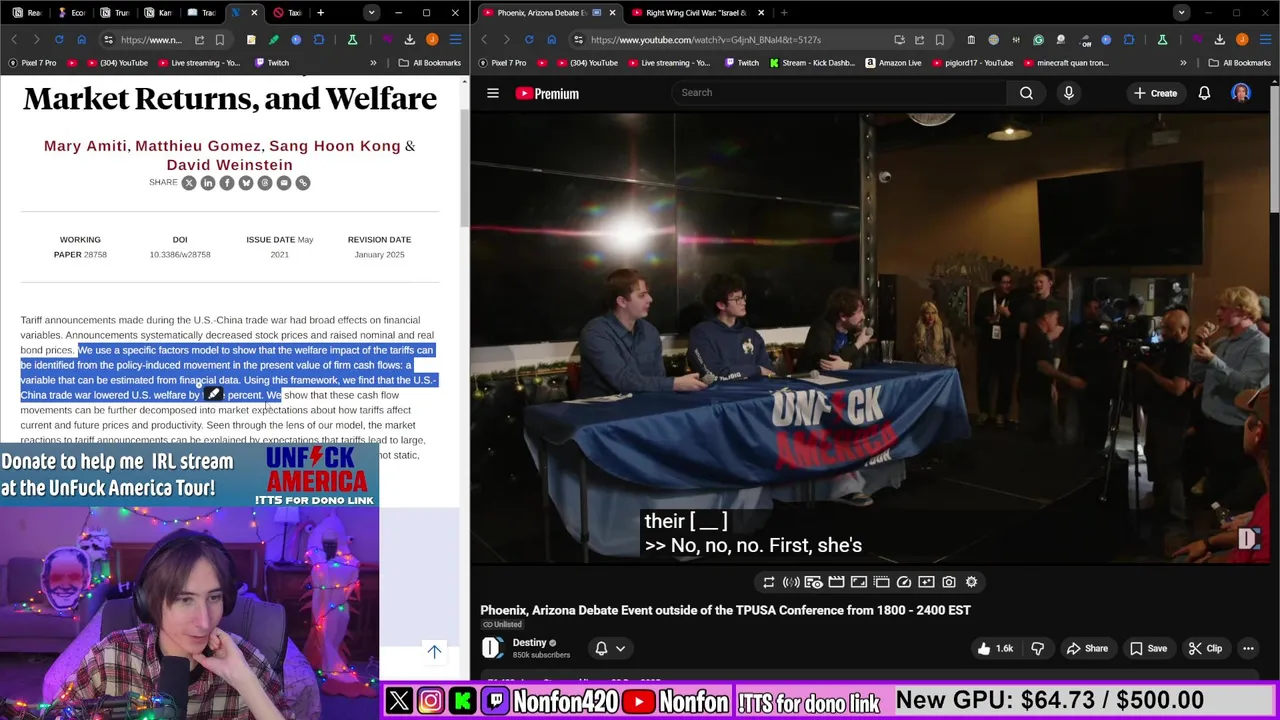Click the video player frame

click(x=870, y=340)
